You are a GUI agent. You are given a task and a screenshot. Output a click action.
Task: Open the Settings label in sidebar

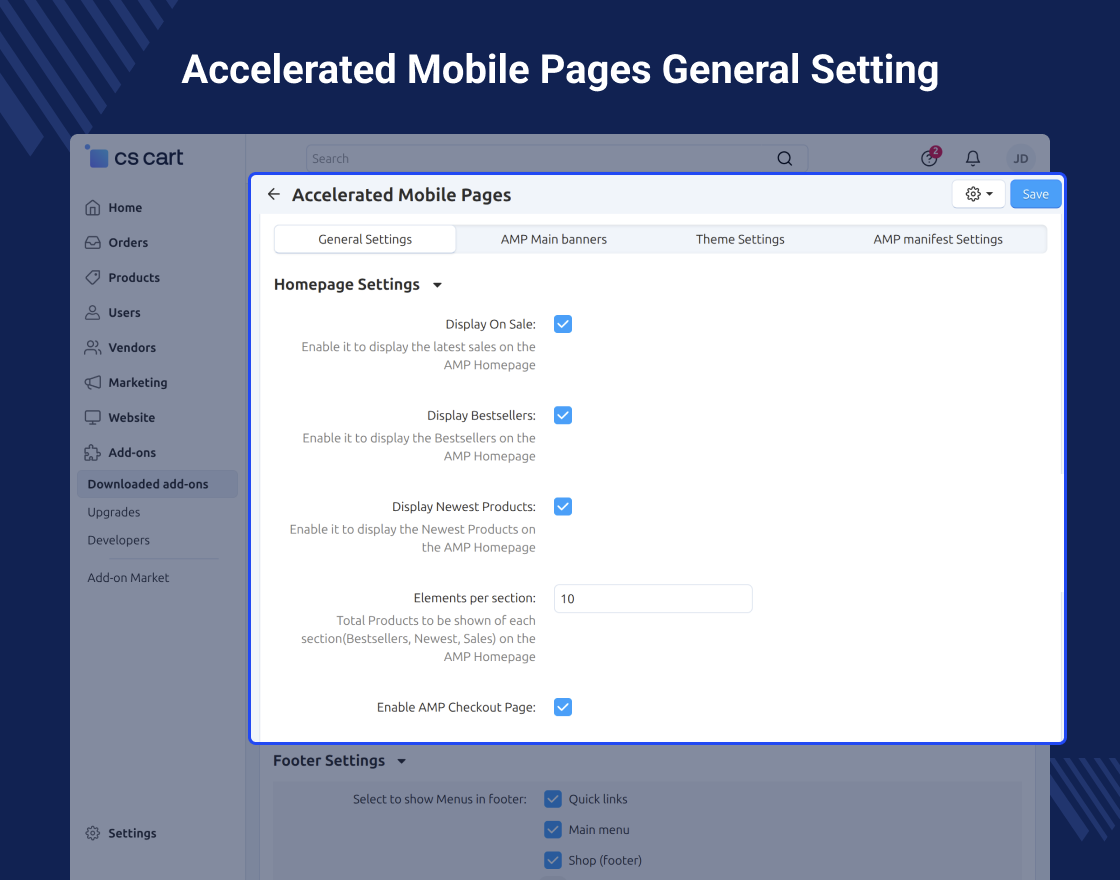pos(132,834)
